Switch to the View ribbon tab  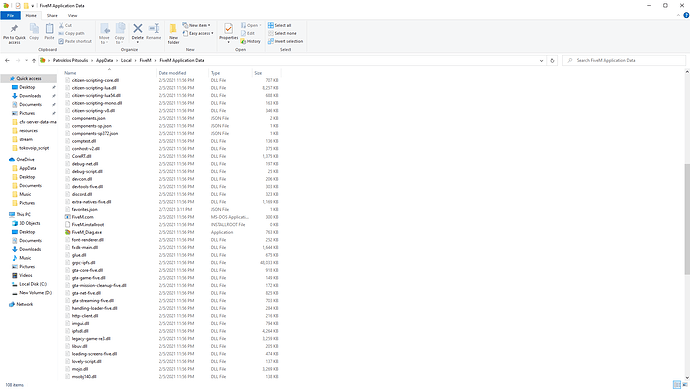point(72,15)
